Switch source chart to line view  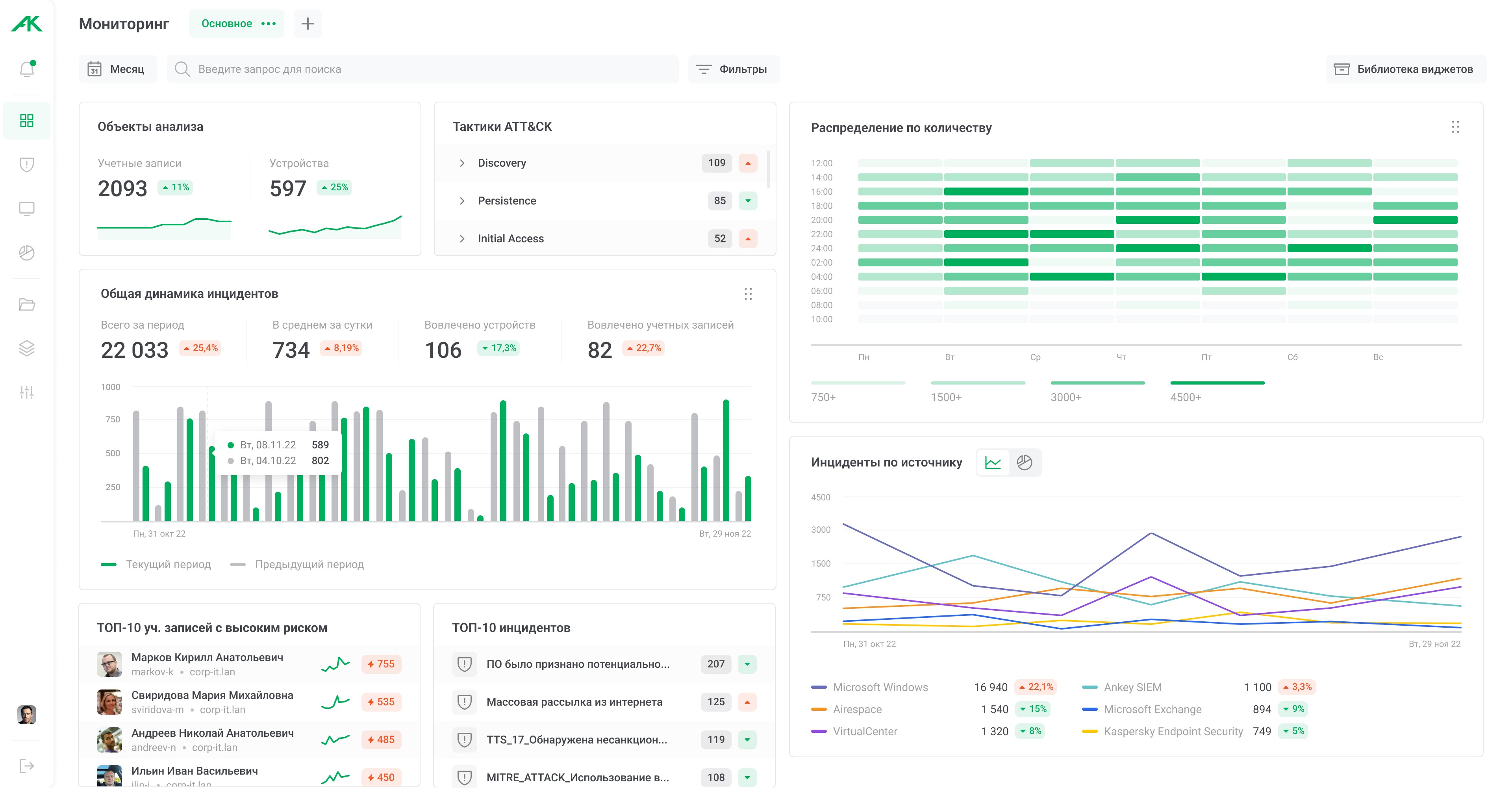[993, 463]
